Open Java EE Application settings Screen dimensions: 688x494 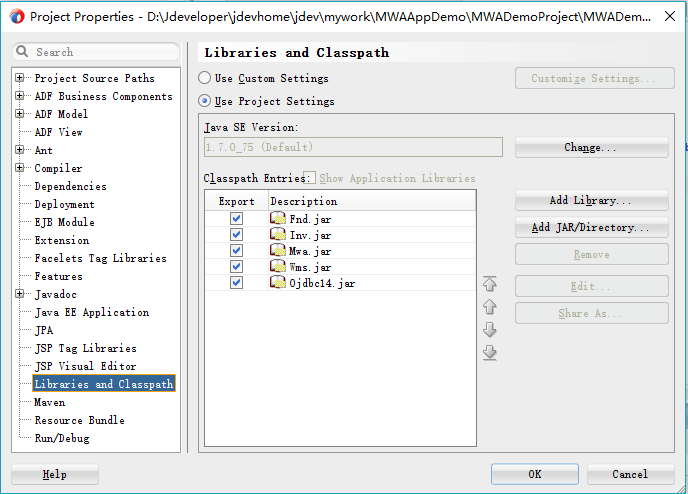tap(92, 312)
